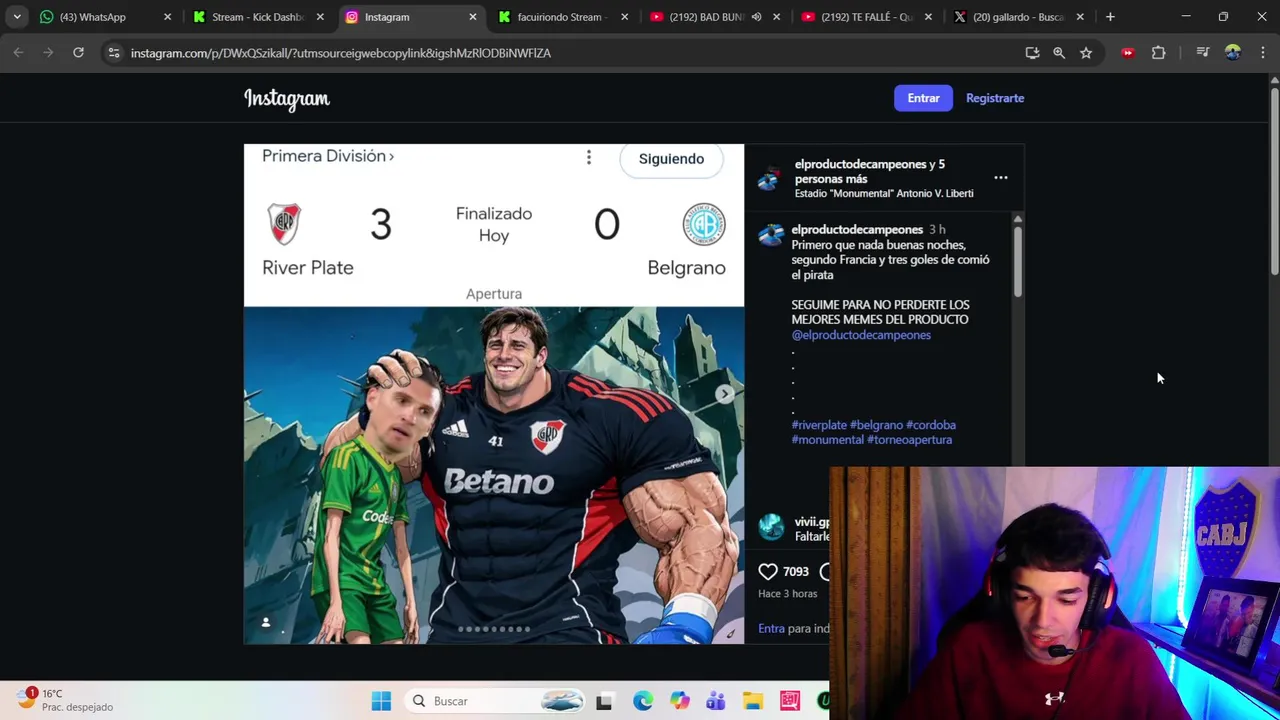Switch to the gallardo X search tab
1280x720 pixels.
click(x=1018, y=17)
